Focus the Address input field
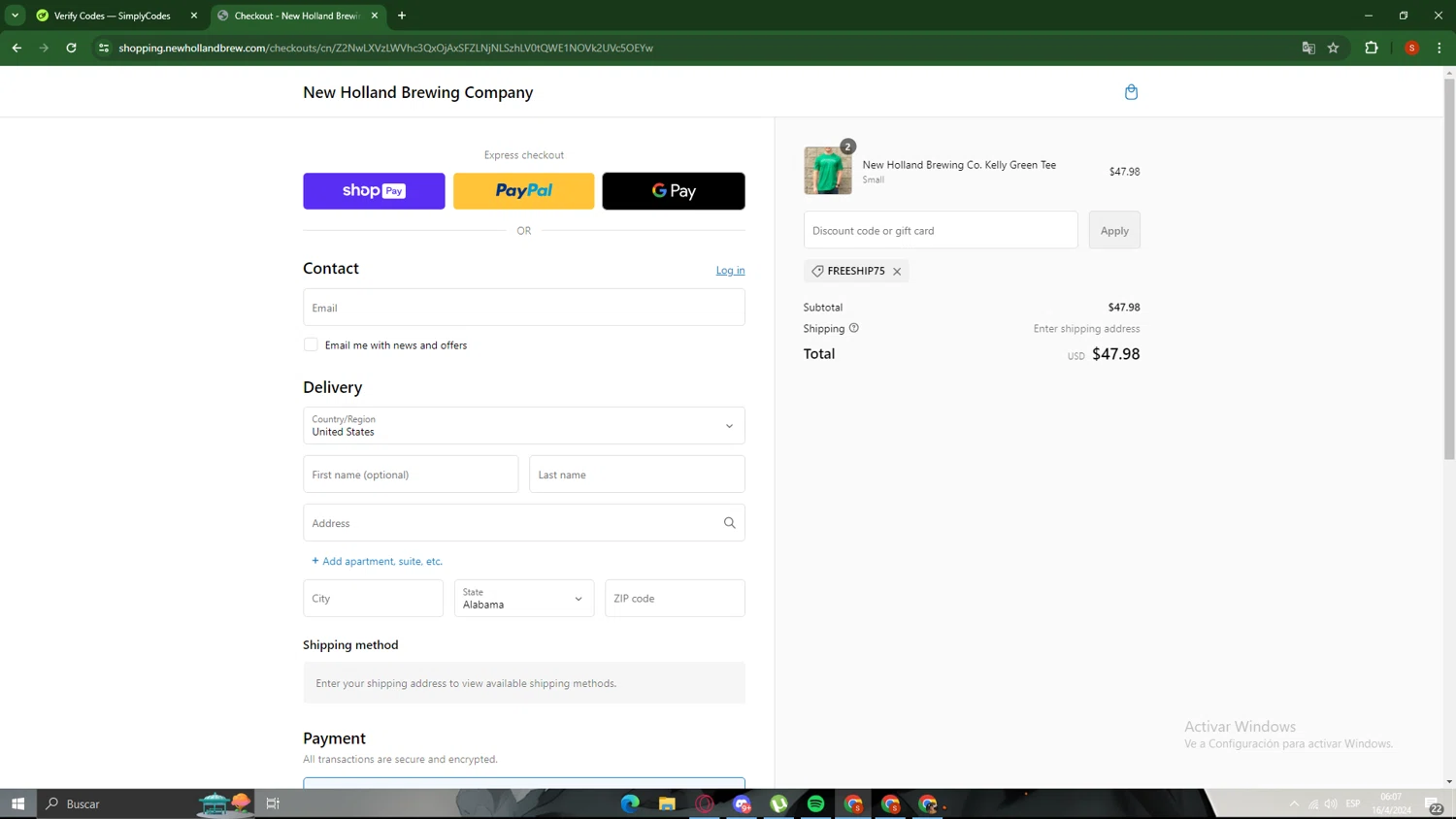Viewport: 1456px width, 819px height. 524,523
